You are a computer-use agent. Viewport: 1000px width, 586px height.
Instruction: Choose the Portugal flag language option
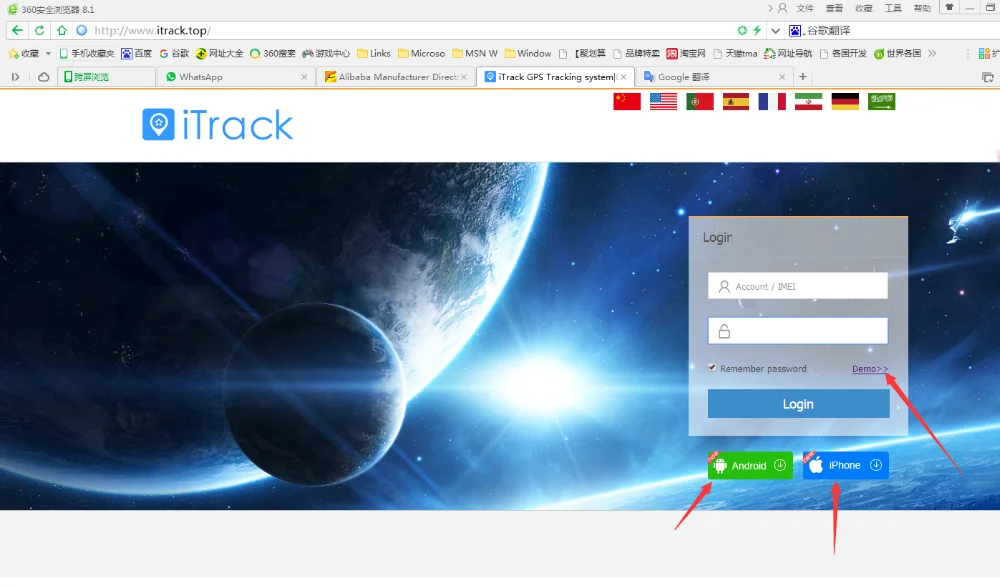click(x=699, y=101)
